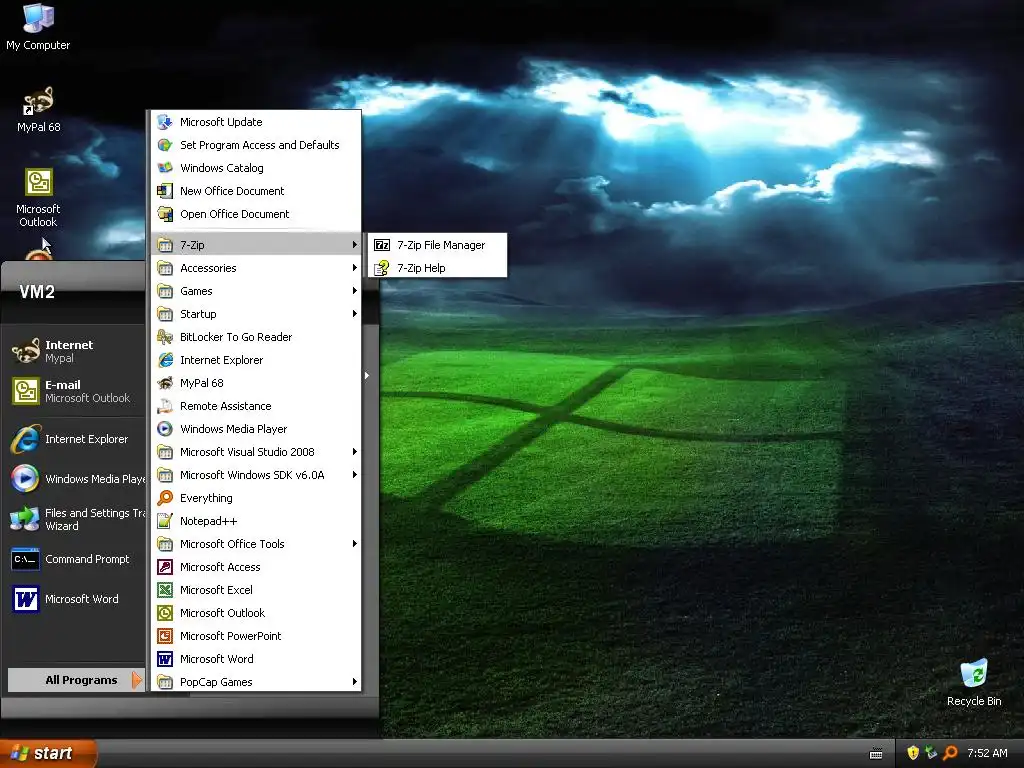This screenshot has height=768, width=1024.
Task: Expand the Accessories submenu arrow
Action: click(x=355, y=268)
